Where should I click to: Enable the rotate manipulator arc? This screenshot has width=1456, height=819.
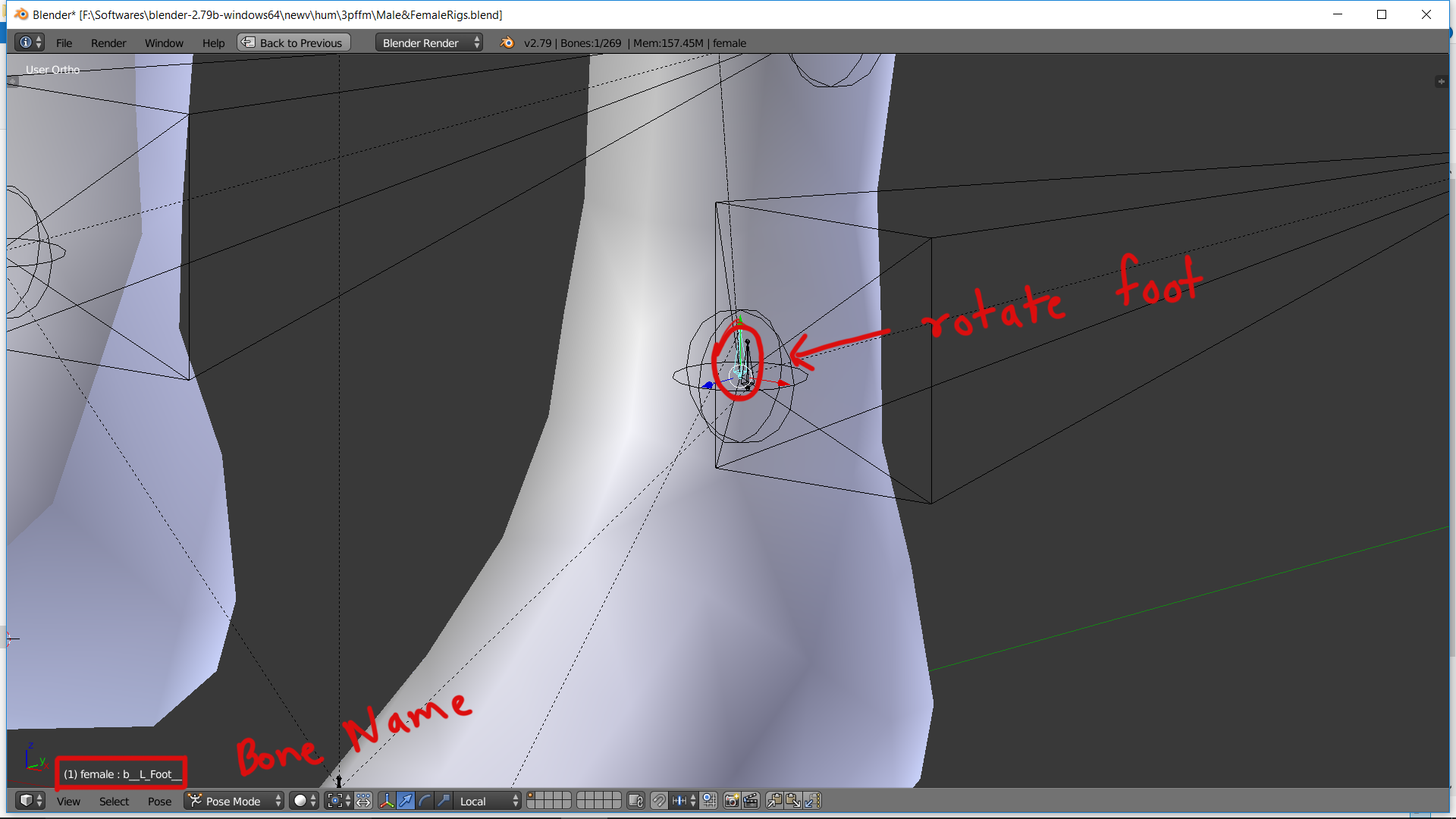pyautogui.click(x=425, y=801)
